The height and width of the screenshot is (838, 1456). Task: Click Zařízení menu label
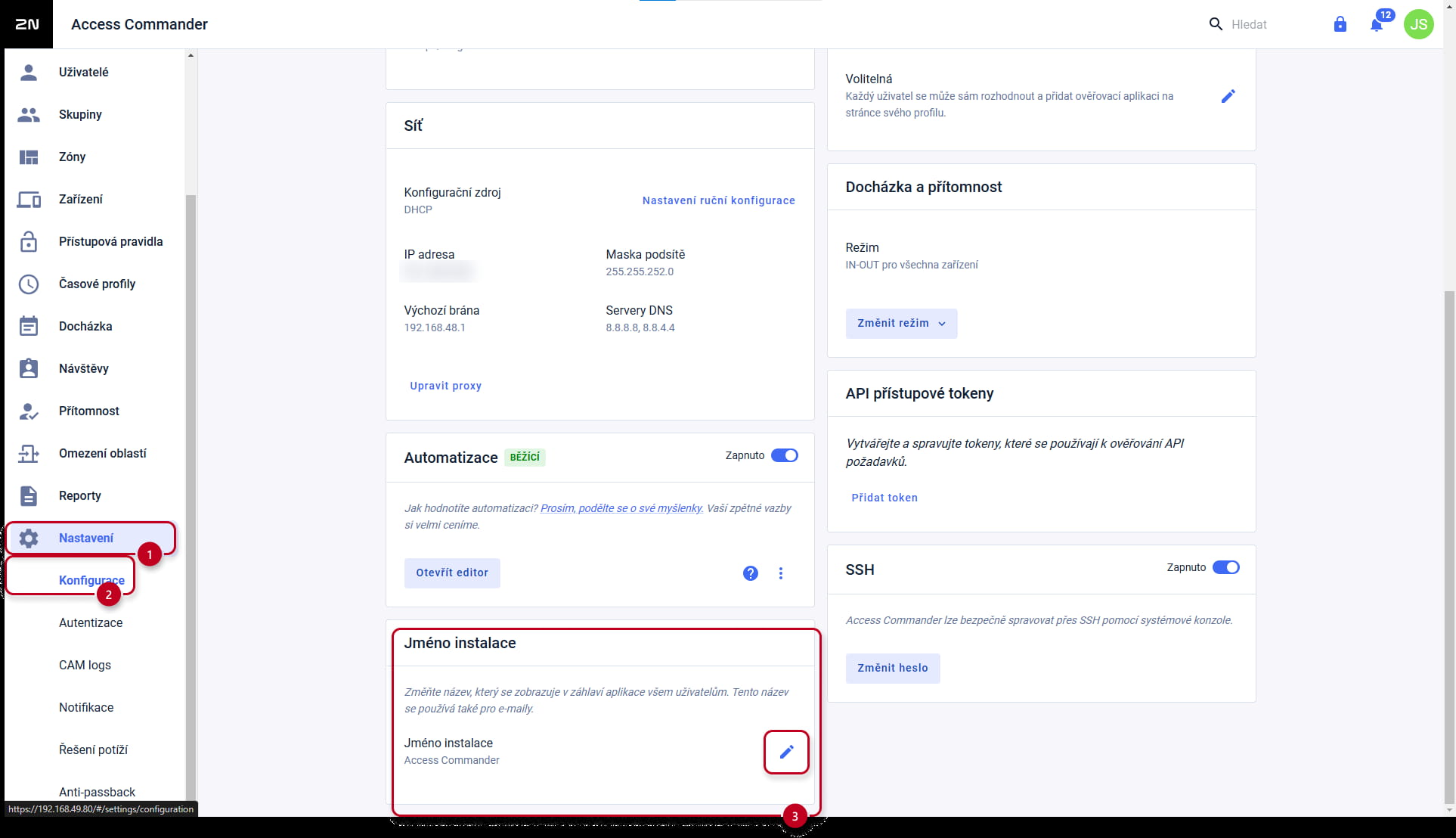point(80,199)
